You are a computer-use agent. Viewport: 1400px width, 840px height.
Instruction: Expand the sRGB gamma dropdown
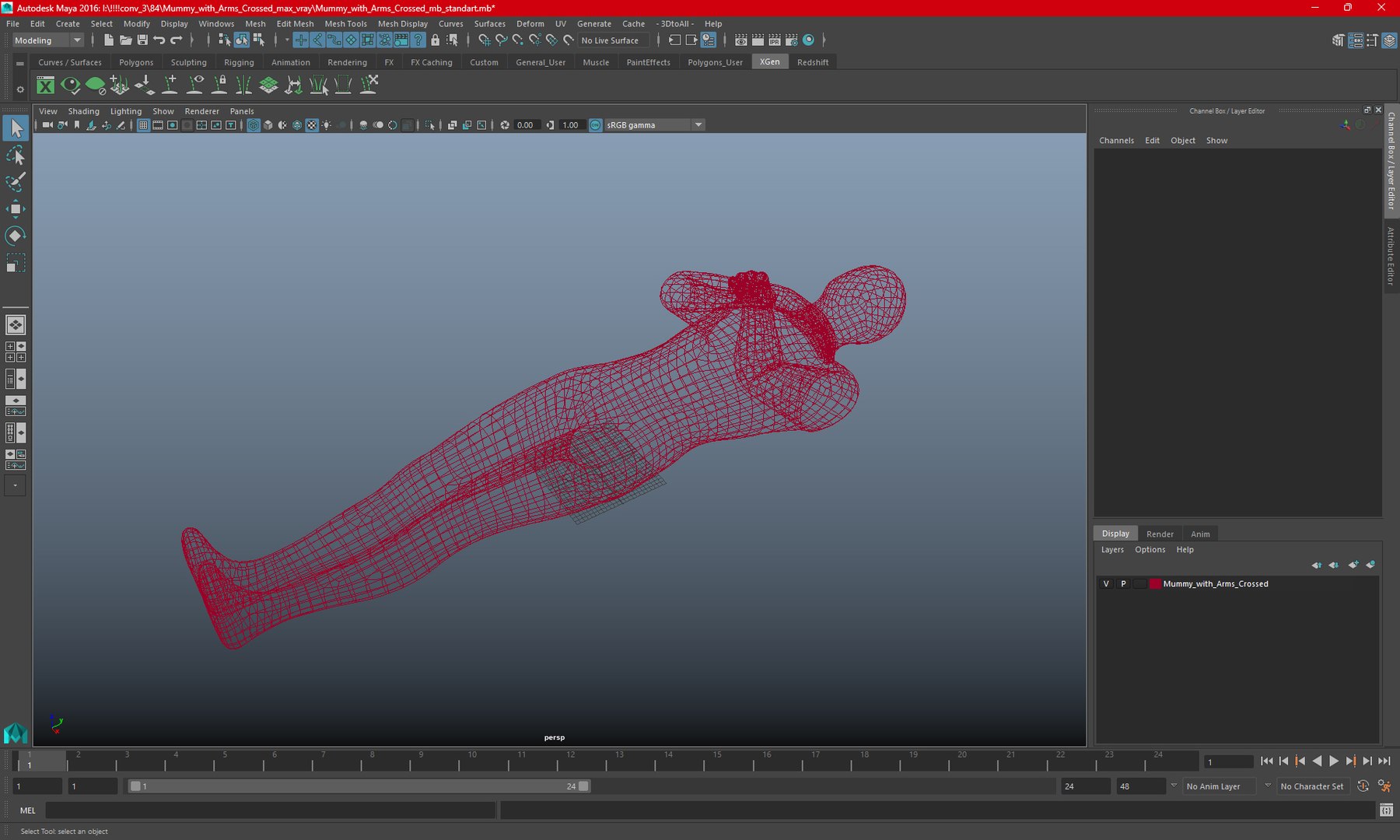[698, 125]
